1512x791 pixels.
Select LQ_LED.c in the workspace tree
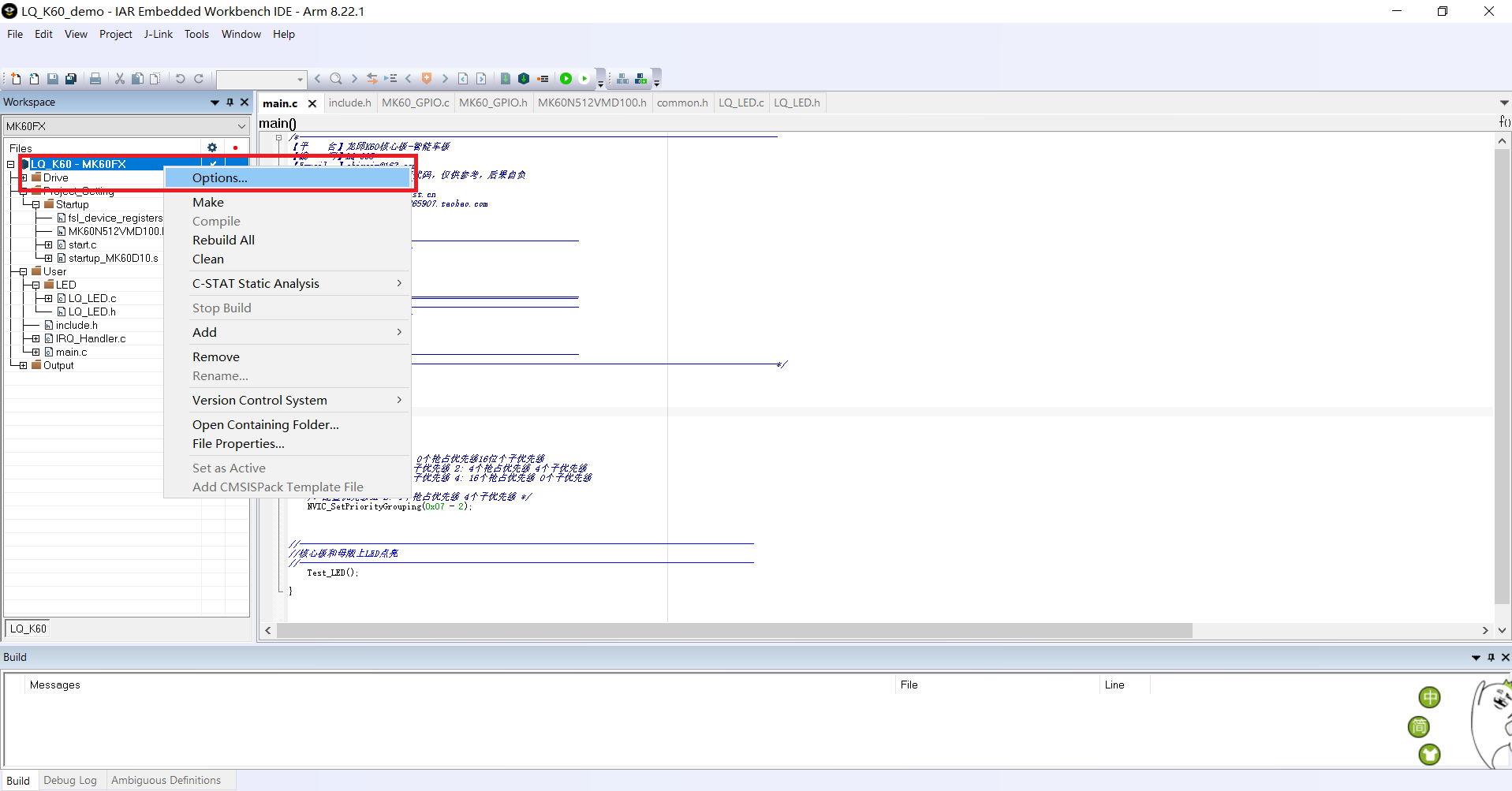(x=91, y=298)
